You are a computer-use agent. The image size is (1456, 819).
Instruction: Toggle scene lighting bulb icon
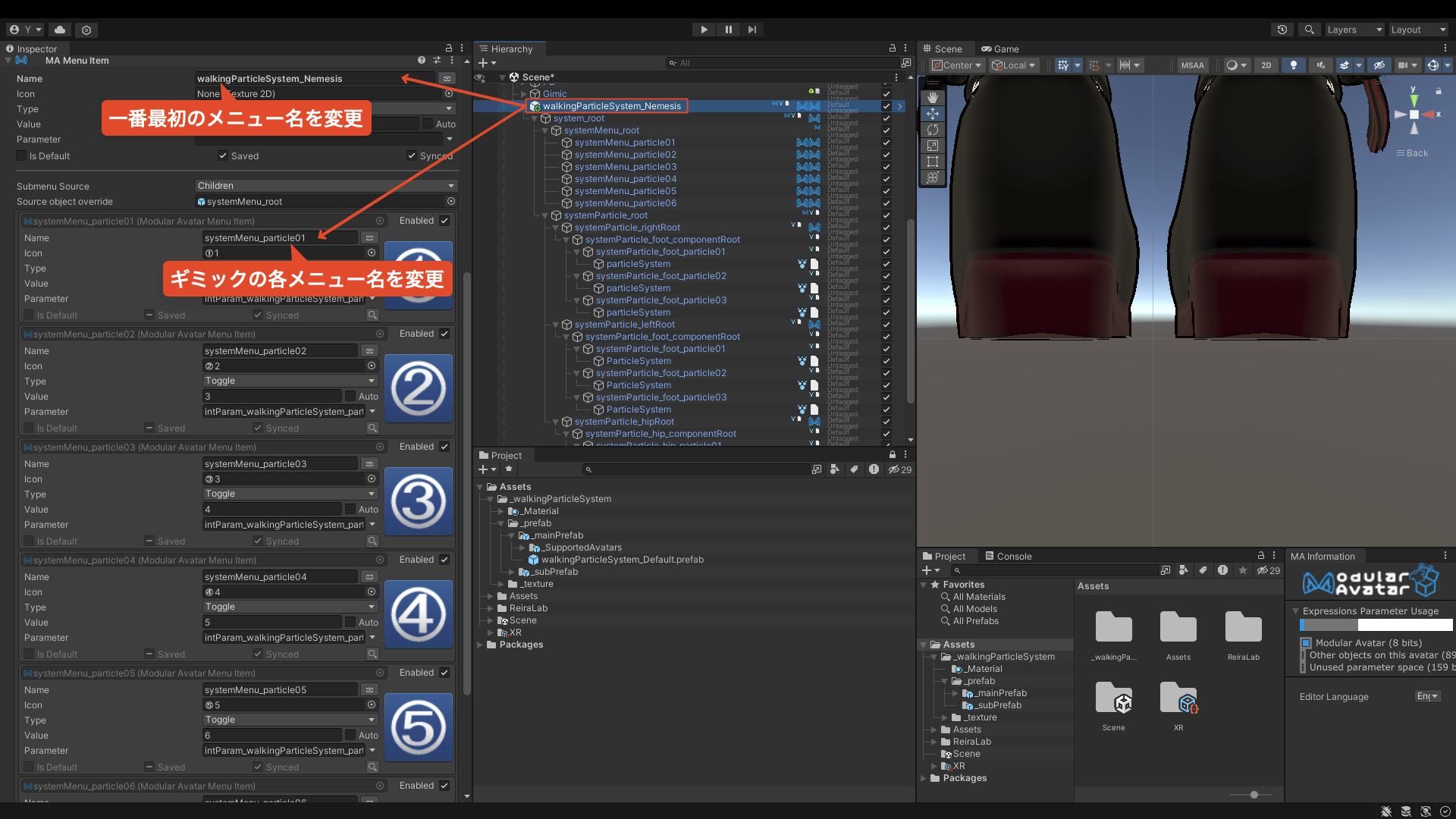coord(1294,65)
